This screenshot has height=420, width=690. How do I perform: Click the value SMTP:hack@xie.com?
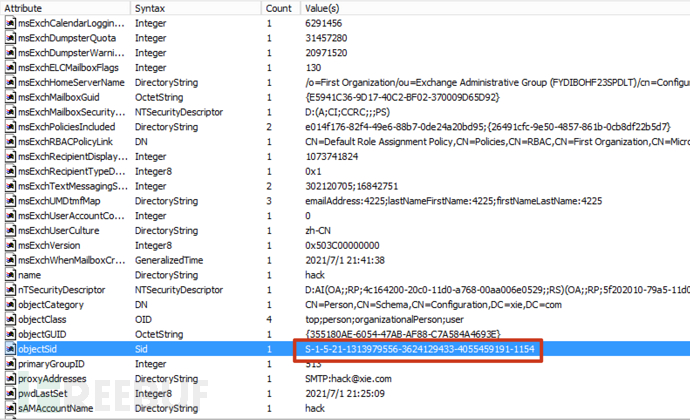[x=348, y=379]
